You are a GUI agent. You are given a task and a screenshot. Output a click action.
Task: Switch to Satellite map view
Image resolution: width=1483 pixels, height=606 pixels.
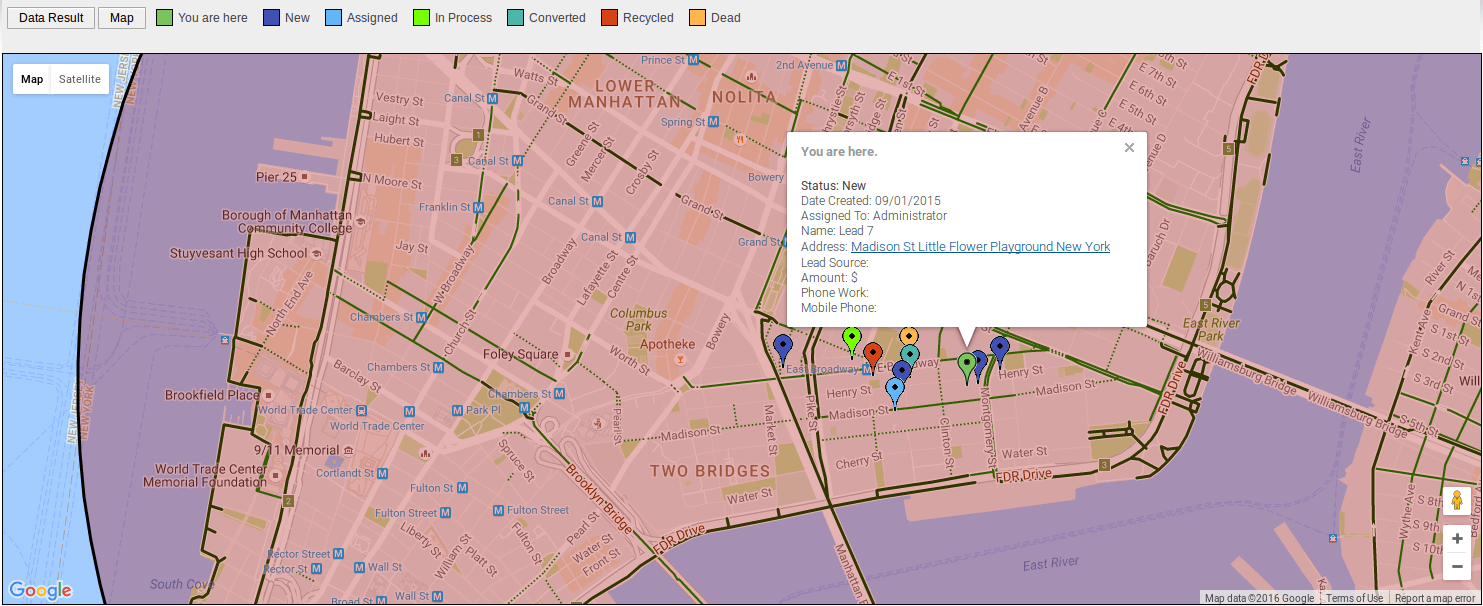[80, 79]
